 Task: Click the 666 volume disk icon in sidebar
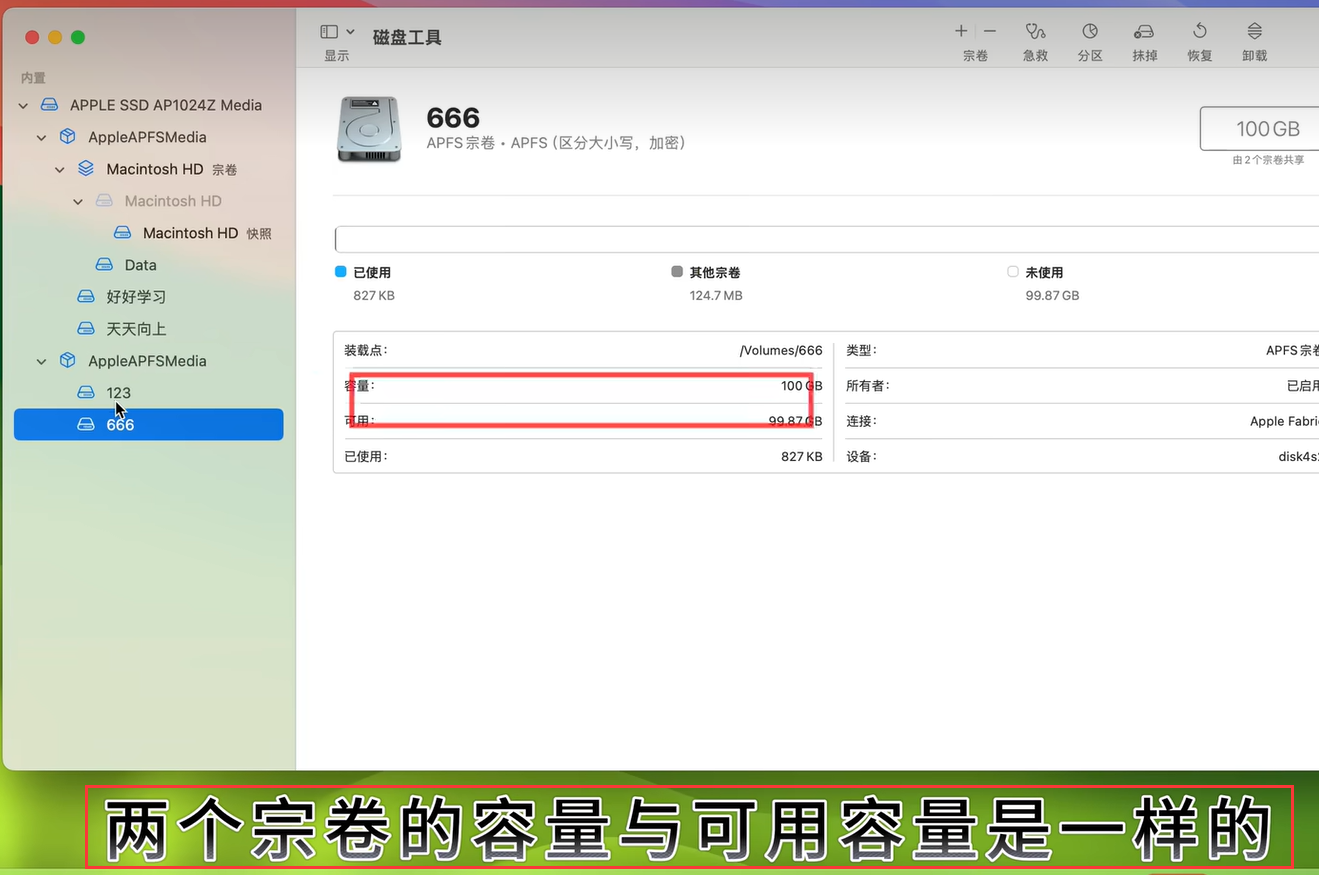(86, 425)
